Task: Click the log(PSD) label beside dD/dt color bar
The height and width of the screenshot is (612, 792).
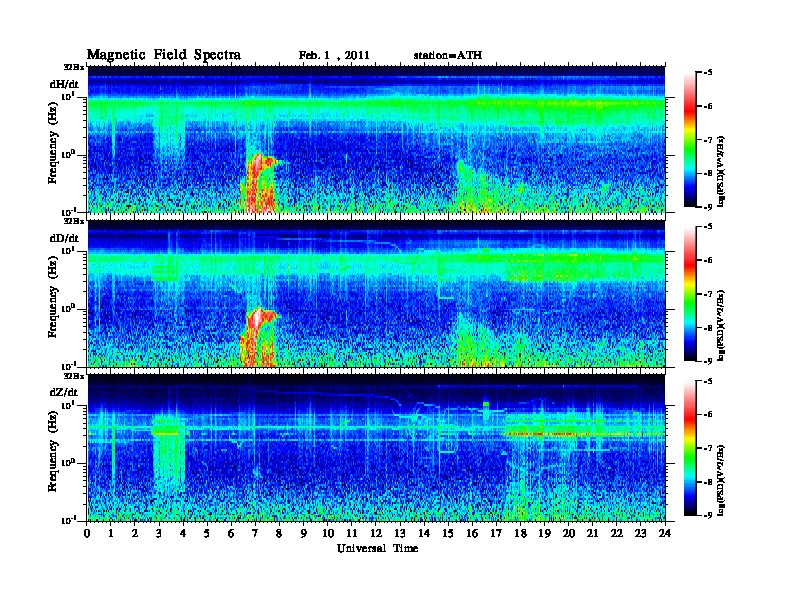Action: click(x=721, y=325)
